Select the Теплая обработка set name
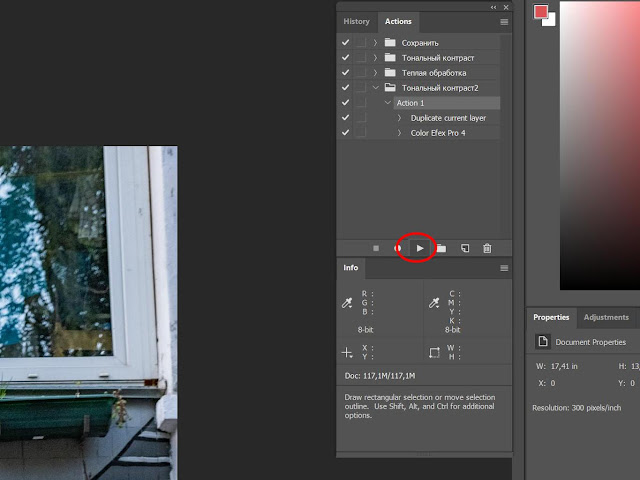Viewport: 640px width, 480px height. click(x=434, y=73)
